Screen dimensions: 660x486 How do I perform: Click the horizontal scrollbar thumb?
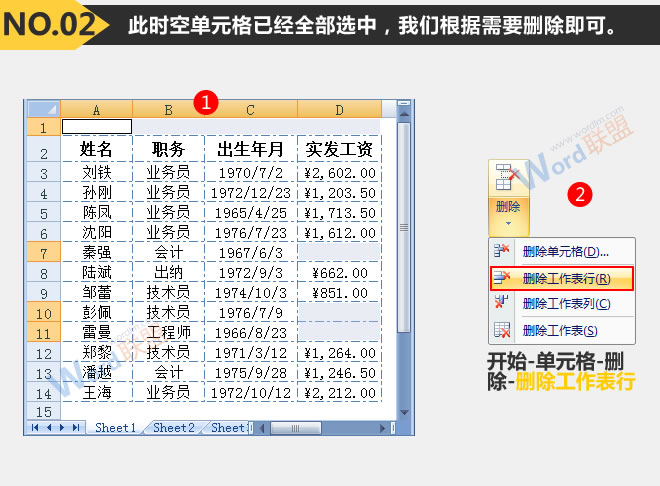(x=295, y=428)
